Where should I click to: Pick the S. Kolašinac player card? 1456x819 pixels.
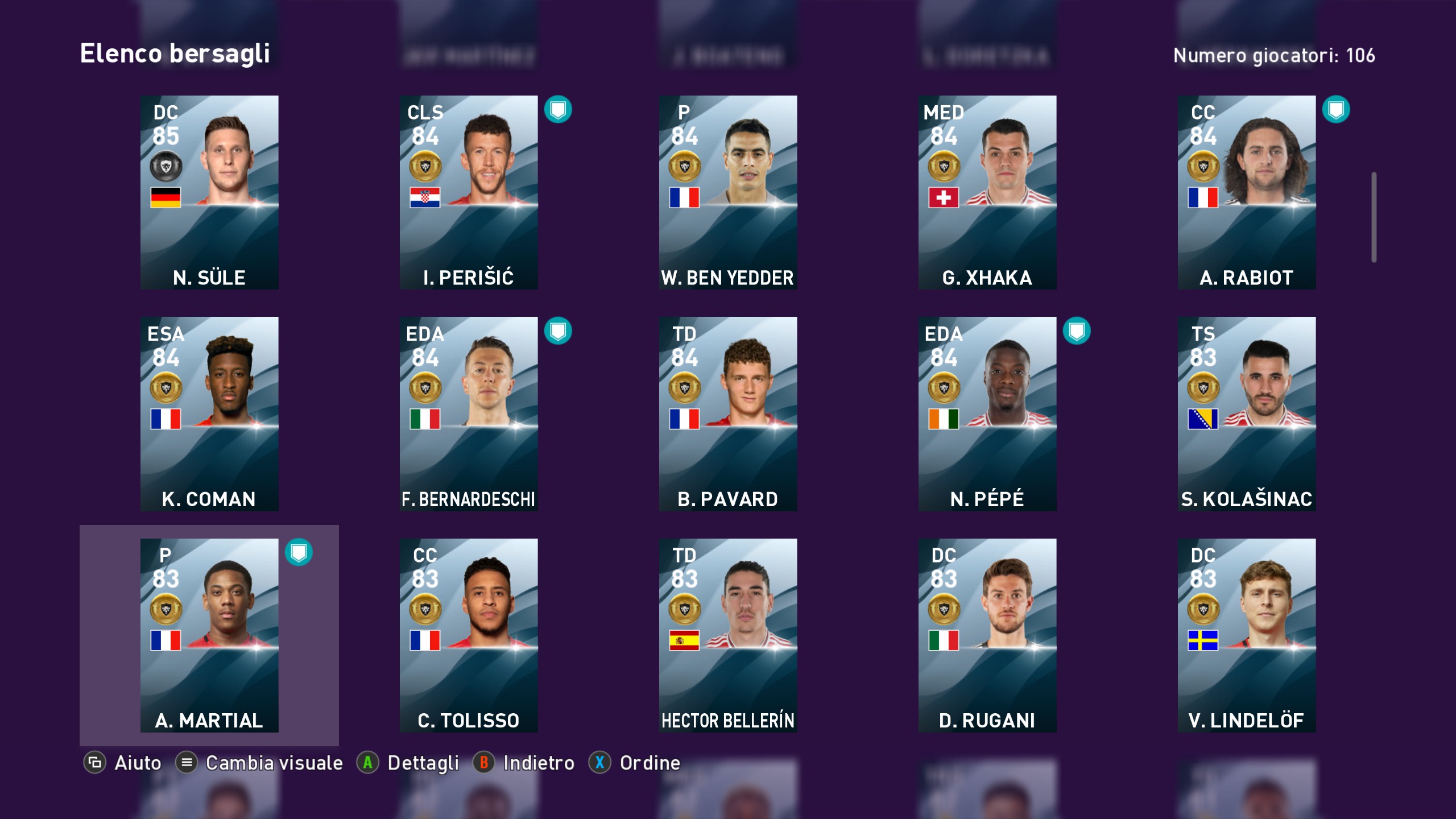pyautogui.click(x=1247, y=413)
